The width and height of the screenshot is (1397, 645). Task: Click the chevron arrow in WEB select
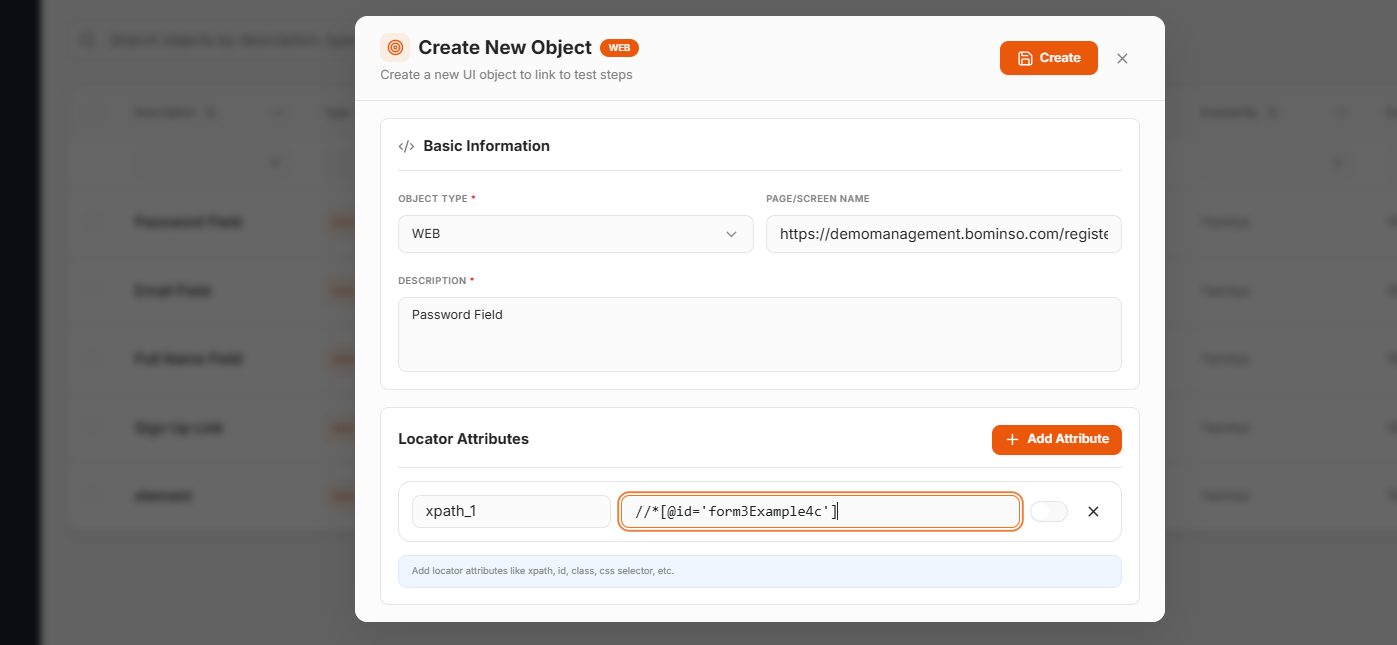click(731, 234)
